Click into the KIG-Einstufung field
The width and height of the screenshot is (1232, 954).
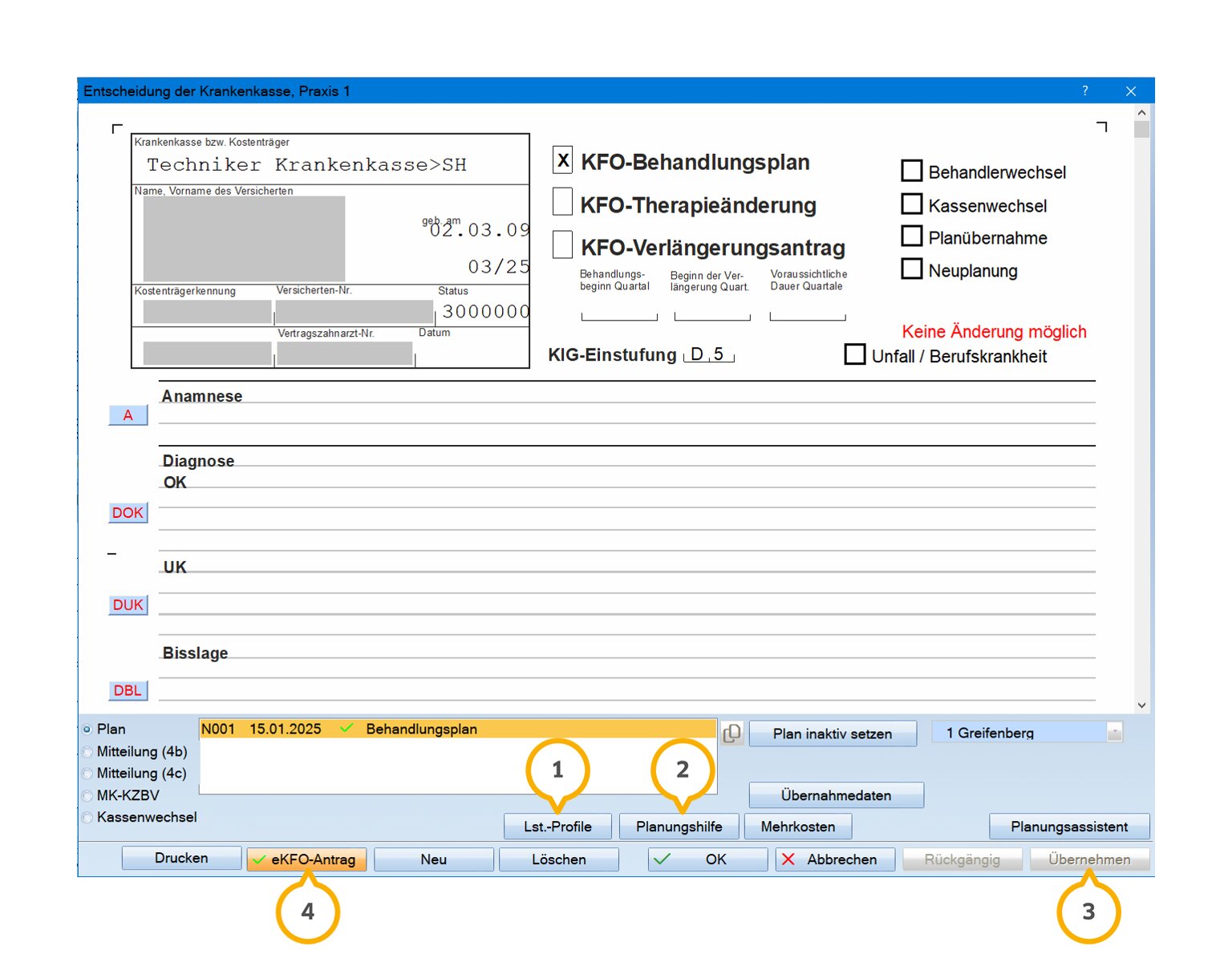pyautogui.click(x=708, y=354)
